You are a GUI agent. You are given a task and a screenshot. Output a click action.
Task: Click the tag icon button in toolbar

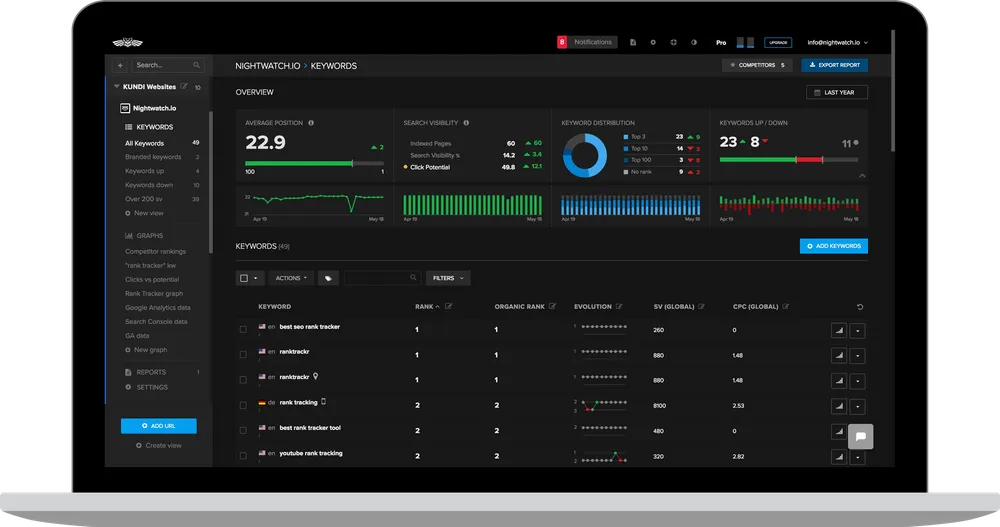coord(328,278)
